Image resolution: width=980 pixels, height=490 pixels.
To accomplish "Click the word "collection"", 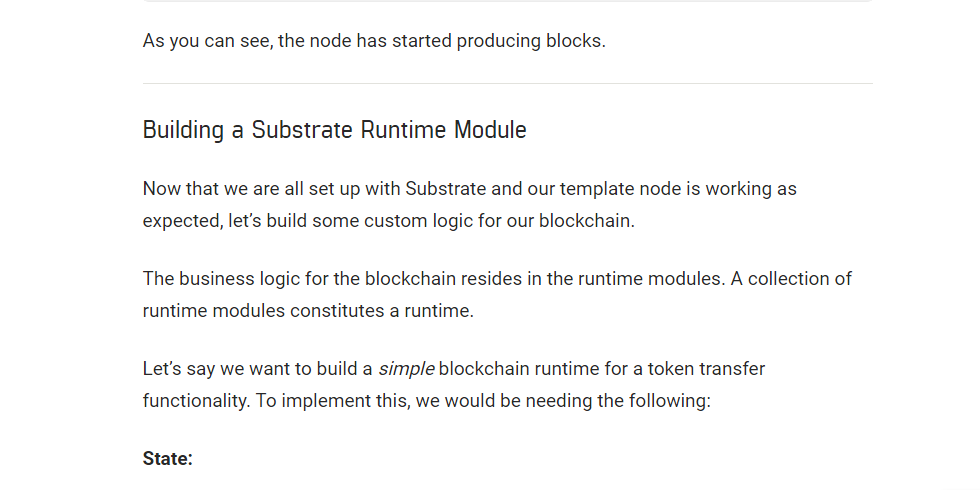I will [790, 278].
